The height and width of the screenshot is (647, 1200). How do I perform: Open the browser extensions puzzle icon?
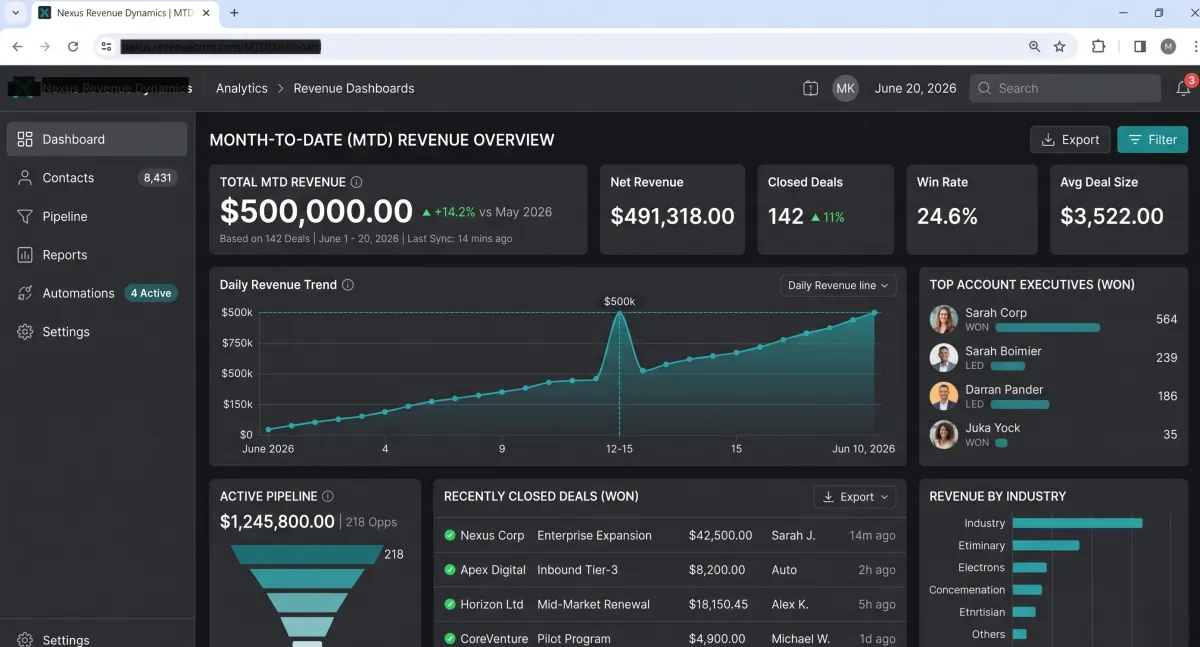tap(1098, 46)
